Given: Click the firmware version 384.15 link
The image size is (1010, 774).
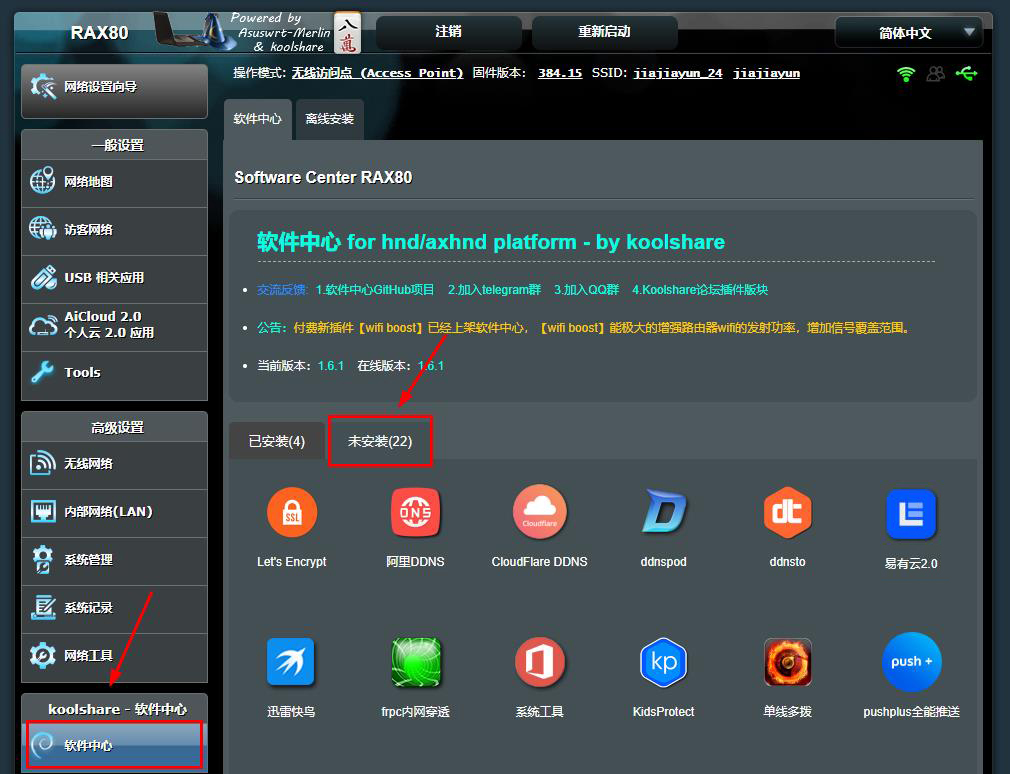Looking at the screenshot, I should 560,73.
